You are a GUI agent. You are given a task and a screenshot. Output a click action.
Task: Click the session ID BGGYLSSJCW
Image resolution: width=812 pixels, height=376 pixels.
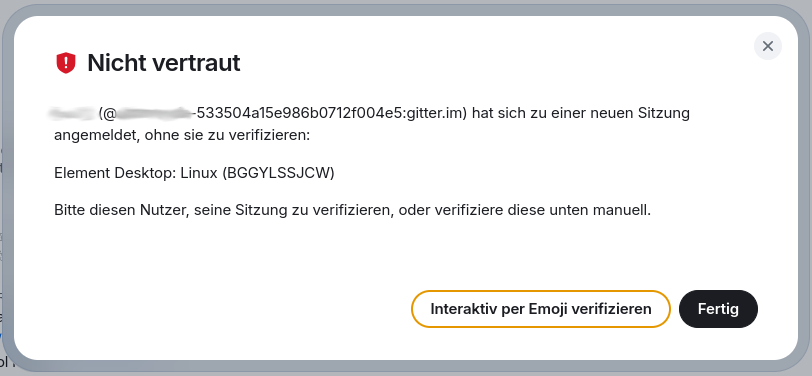coord(278,173)
